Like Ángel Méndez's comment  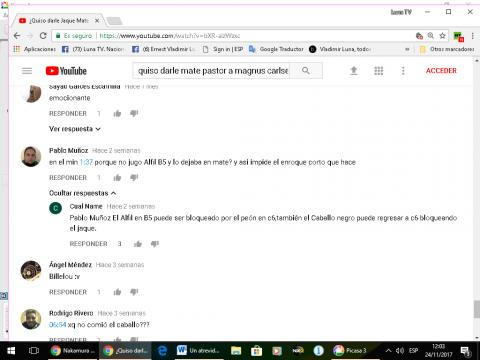[x=117, y=292]
